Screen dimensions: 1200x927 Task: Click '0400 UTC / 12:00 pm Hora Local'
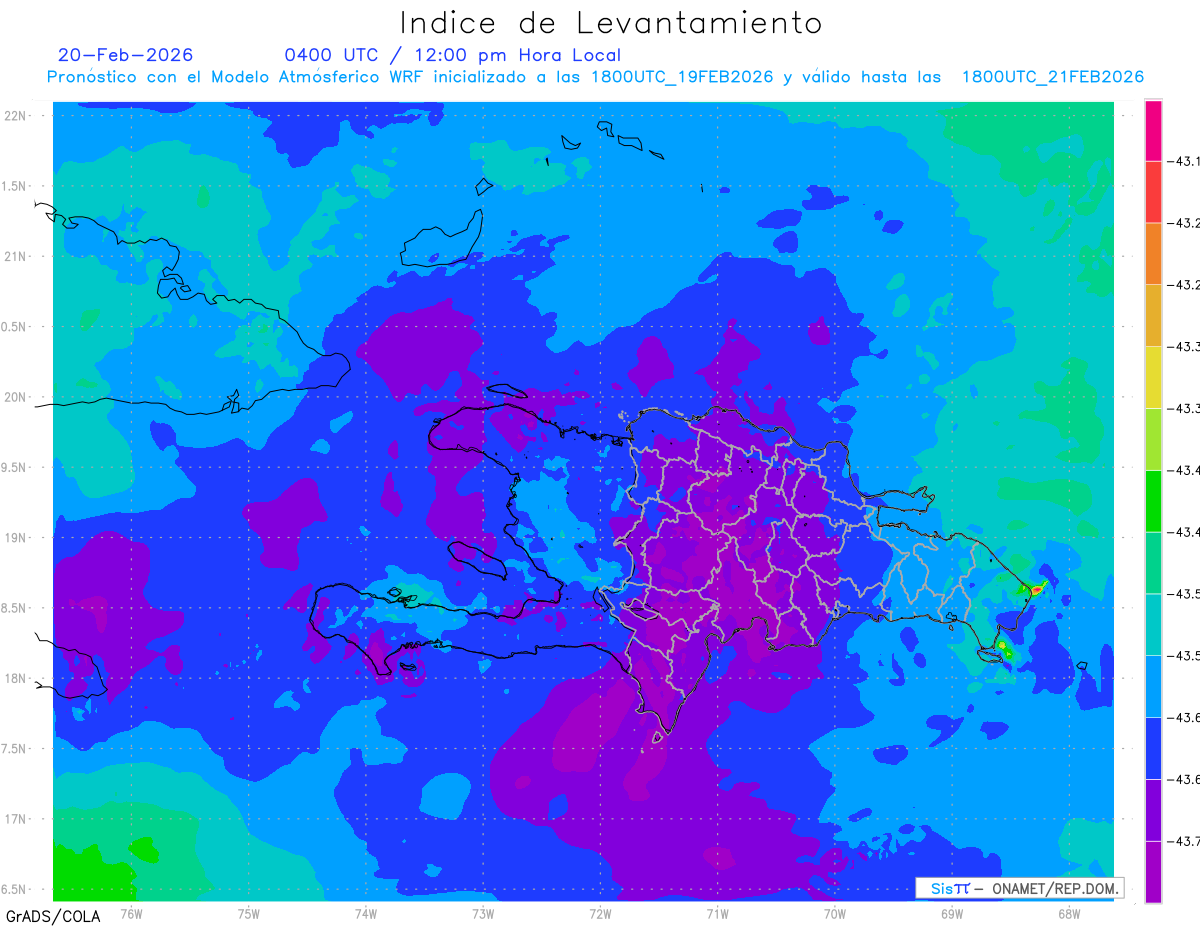click(x=453, y=55)
